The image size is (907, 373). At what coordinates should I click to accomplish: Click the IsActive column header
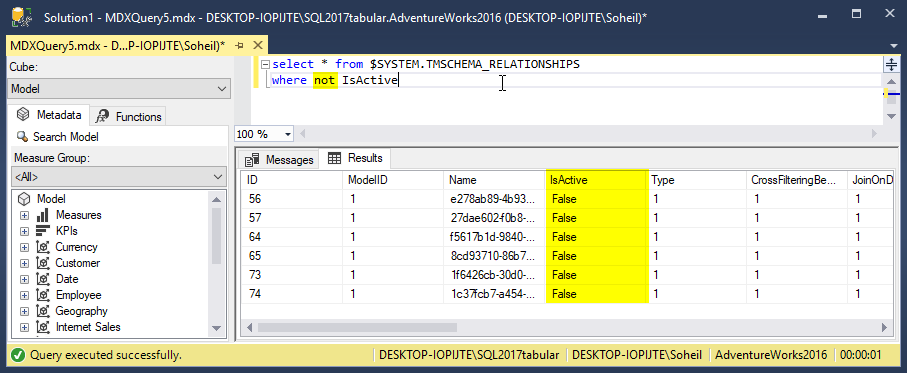(596, 180)
